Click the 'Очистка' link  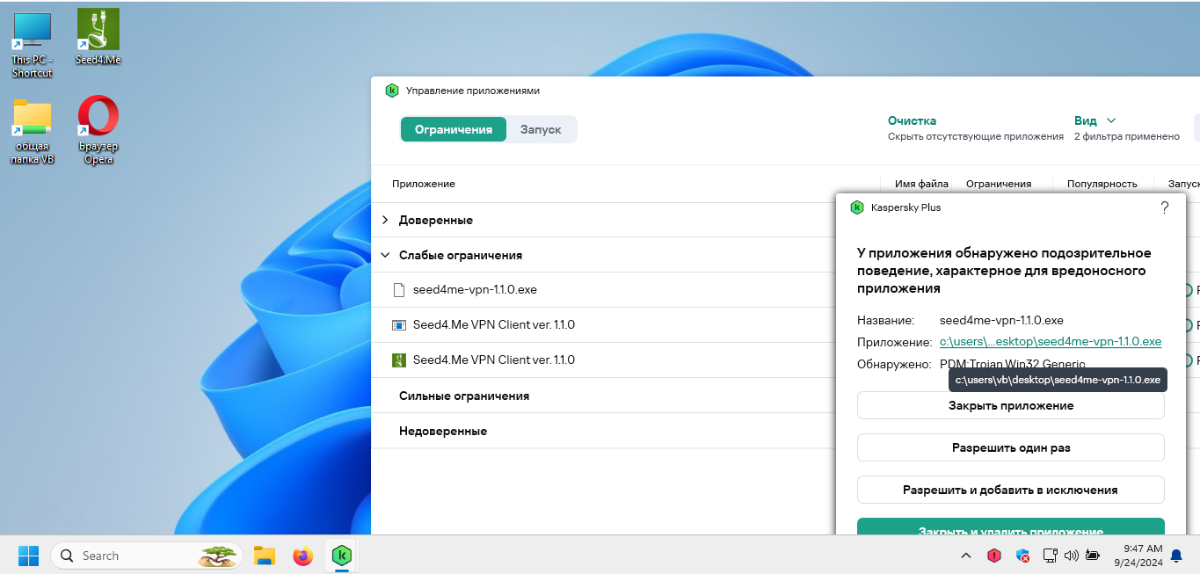[x=912, y=120]
